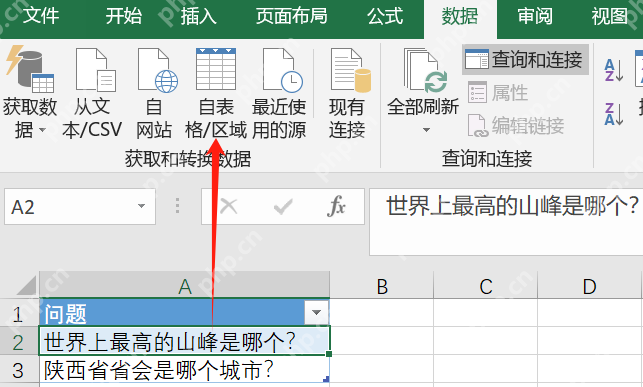The height and width of the screenshot is (387, 643).
Task: Select row 1 header
Action: (x=19, y=314)
